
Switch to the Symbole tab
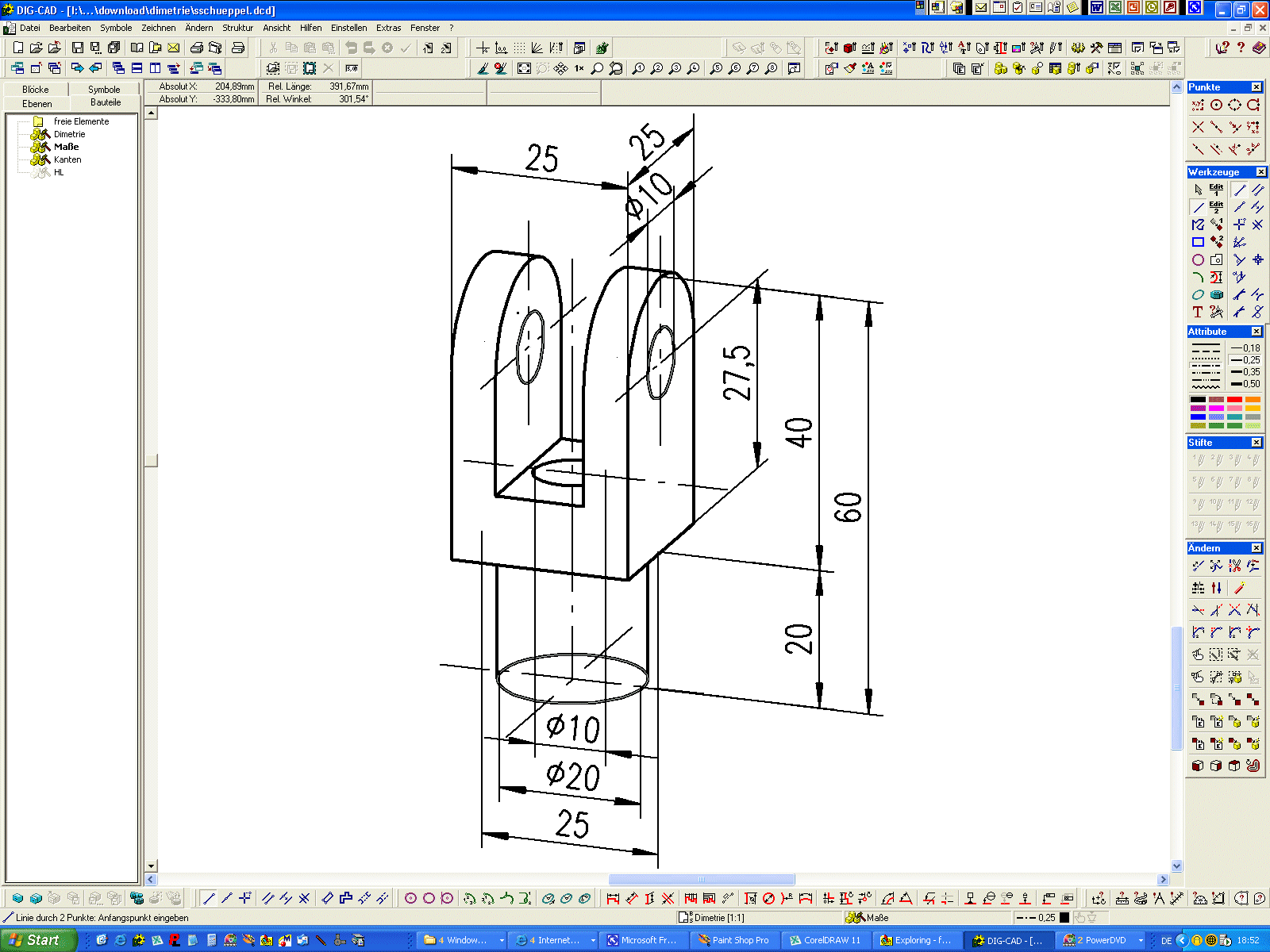point(104,90)
